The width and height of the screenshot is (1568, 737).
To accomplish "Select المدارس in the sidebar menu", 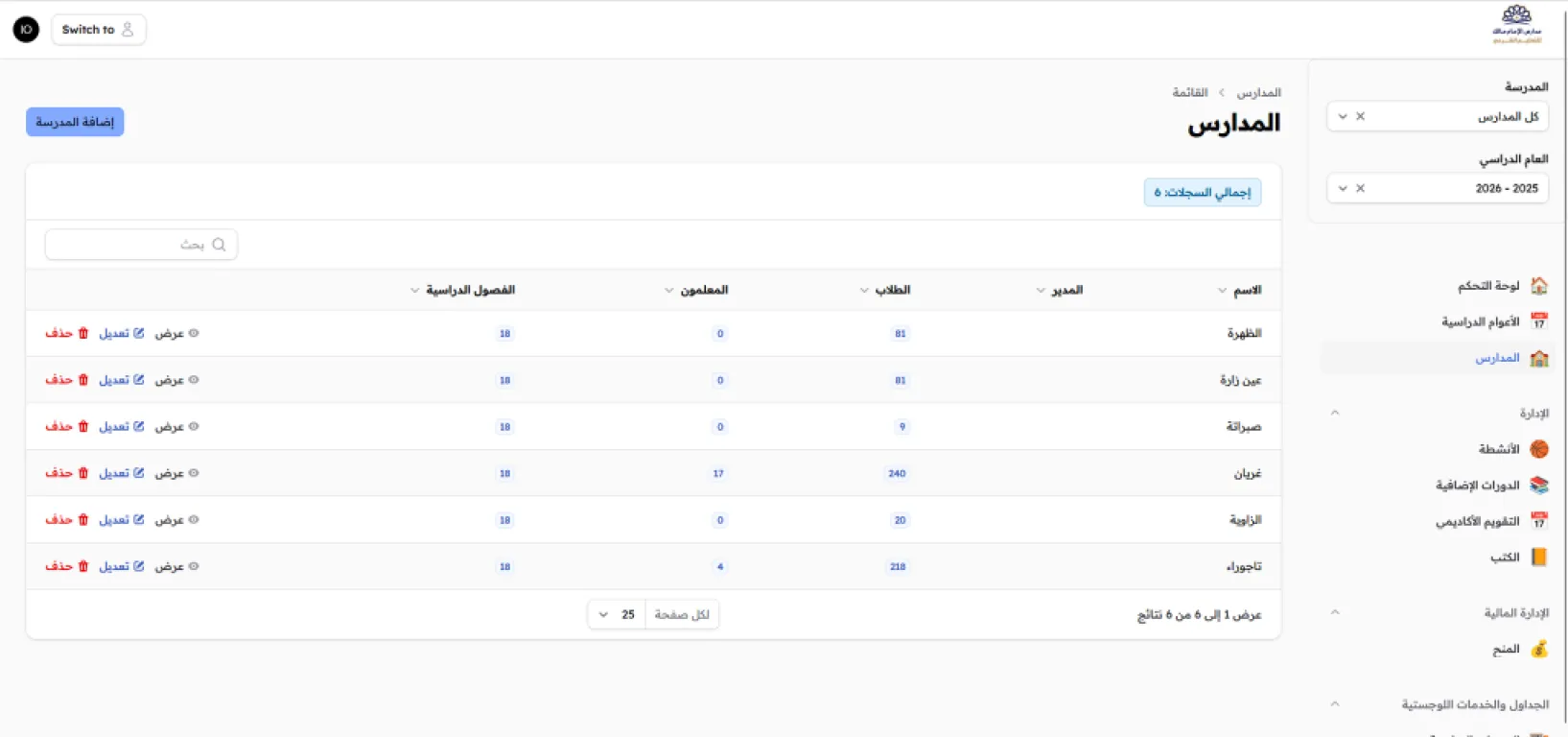I will (x=1438, y=358).
